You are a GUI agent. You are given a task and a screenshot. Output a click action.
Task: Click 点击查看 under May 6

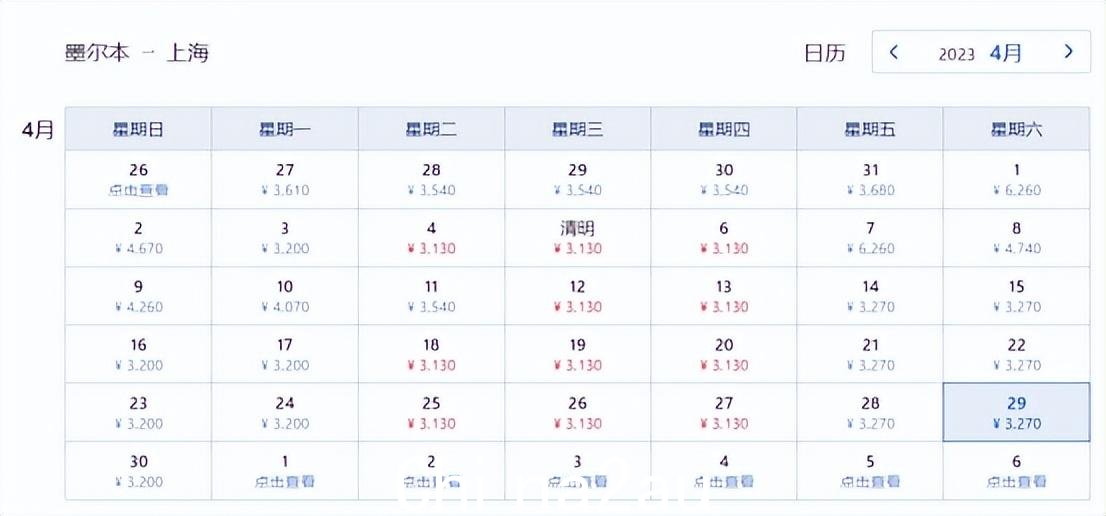[x=1016, y=481]
